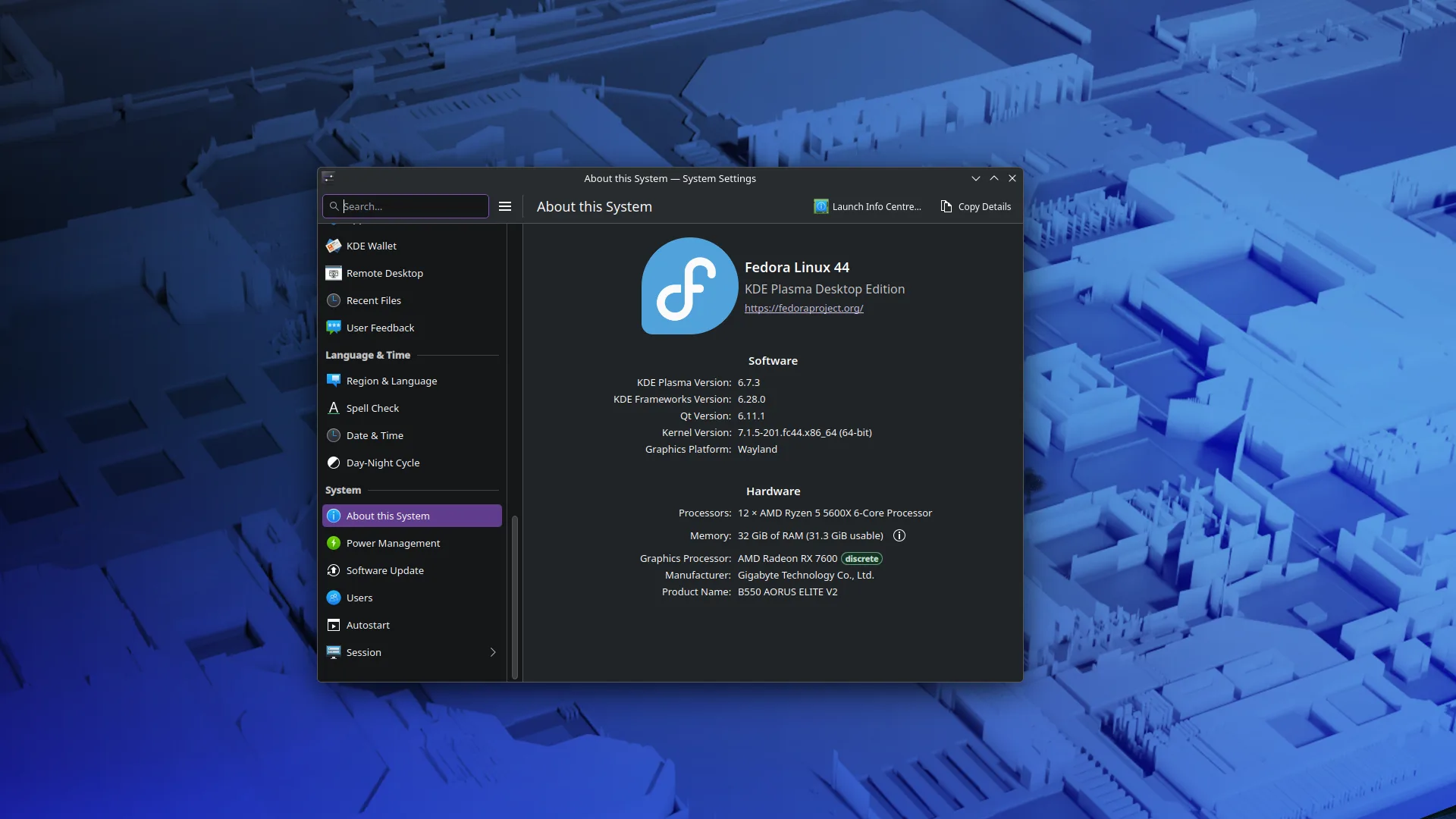Click the AMD Radeon RX 7600 text
The height and width of the screenshot is (819, 1456).
787,558
